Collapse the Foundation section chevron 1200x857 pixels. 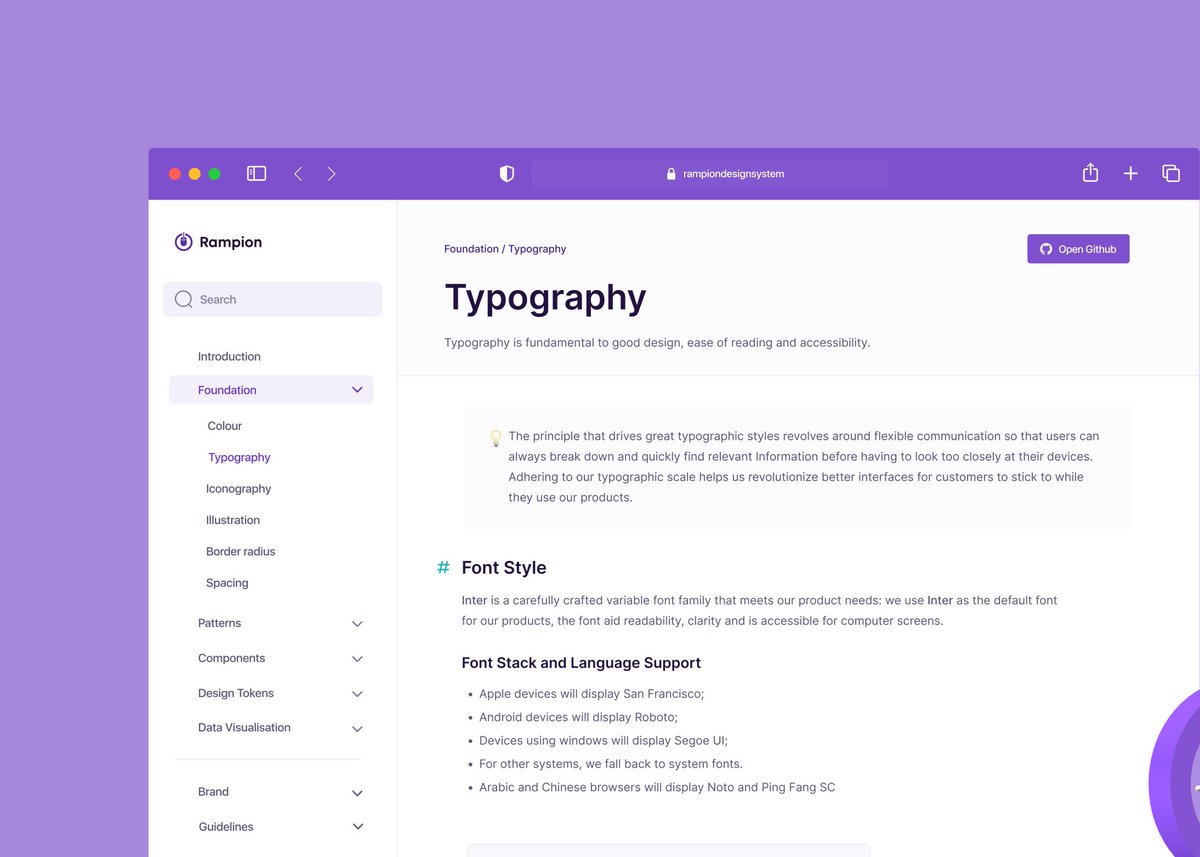click(357, 390)
